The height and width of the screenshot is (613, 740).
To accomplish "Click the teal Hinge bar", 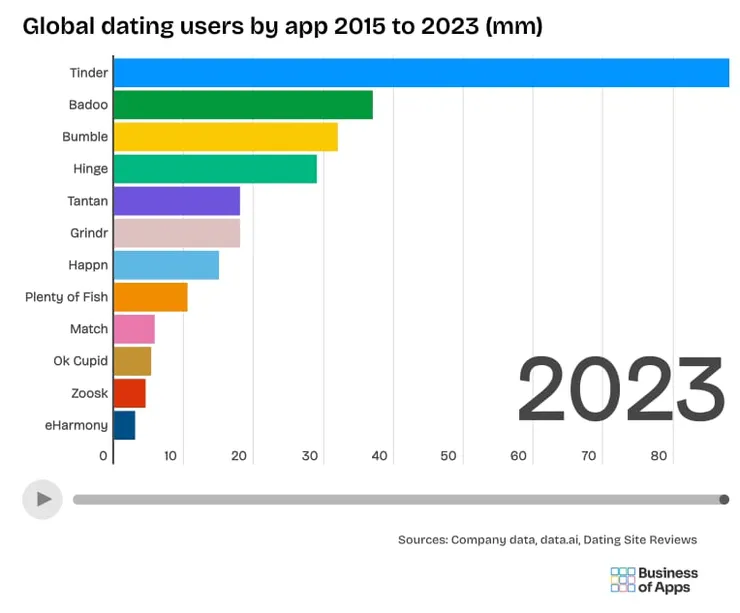I will click(215, 169).
